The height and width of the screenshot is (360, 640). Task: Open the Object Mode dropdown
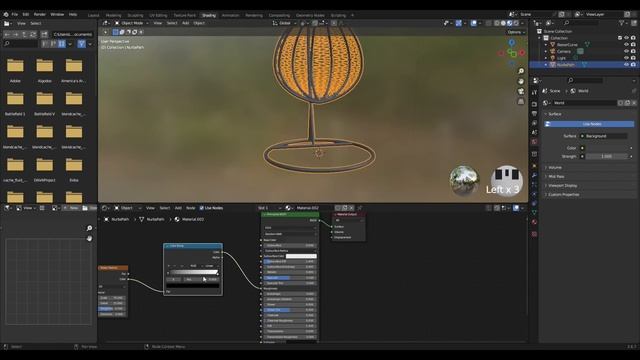[x=131, y=23]
